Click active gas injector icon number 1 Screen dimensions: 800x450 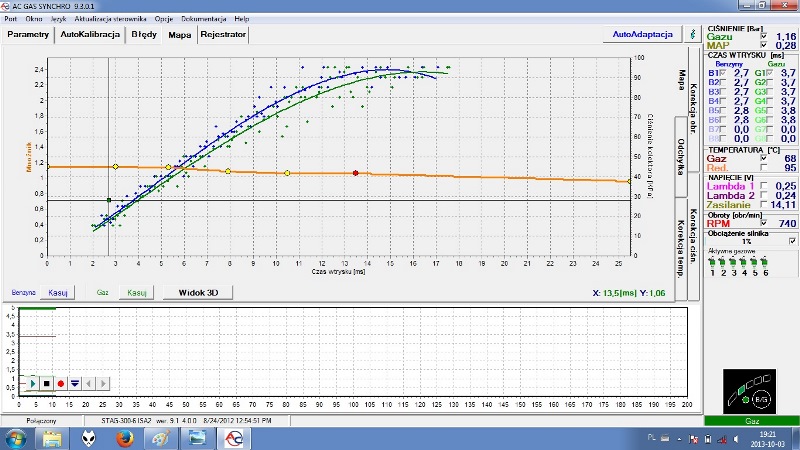[712, 263]
